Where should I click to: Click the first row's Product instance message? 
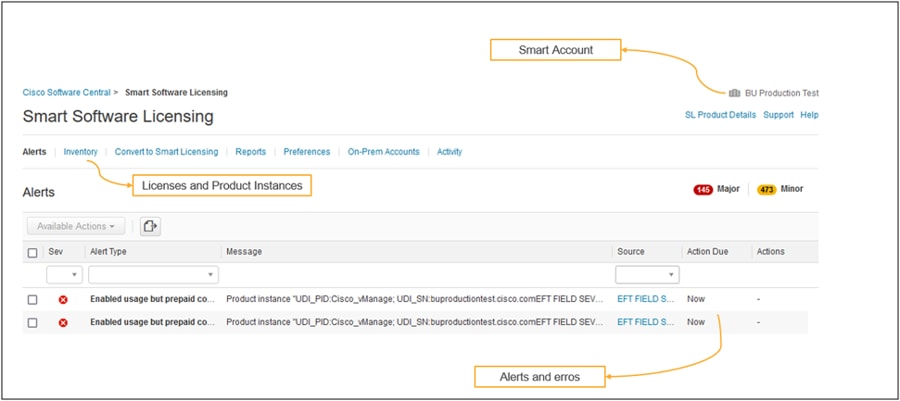coord(415,299)
